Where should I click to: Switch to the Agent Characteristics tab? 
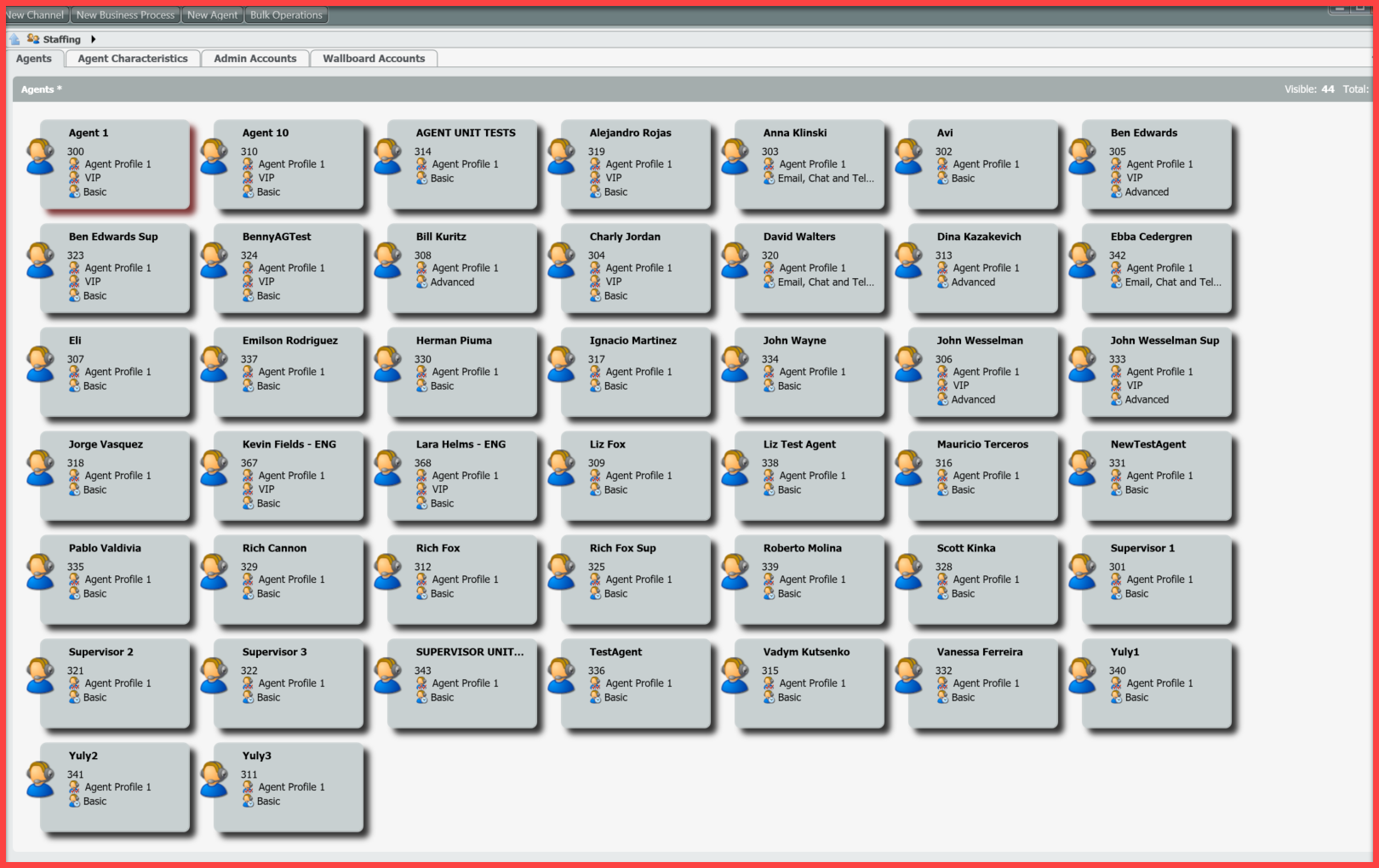(133, 59)
